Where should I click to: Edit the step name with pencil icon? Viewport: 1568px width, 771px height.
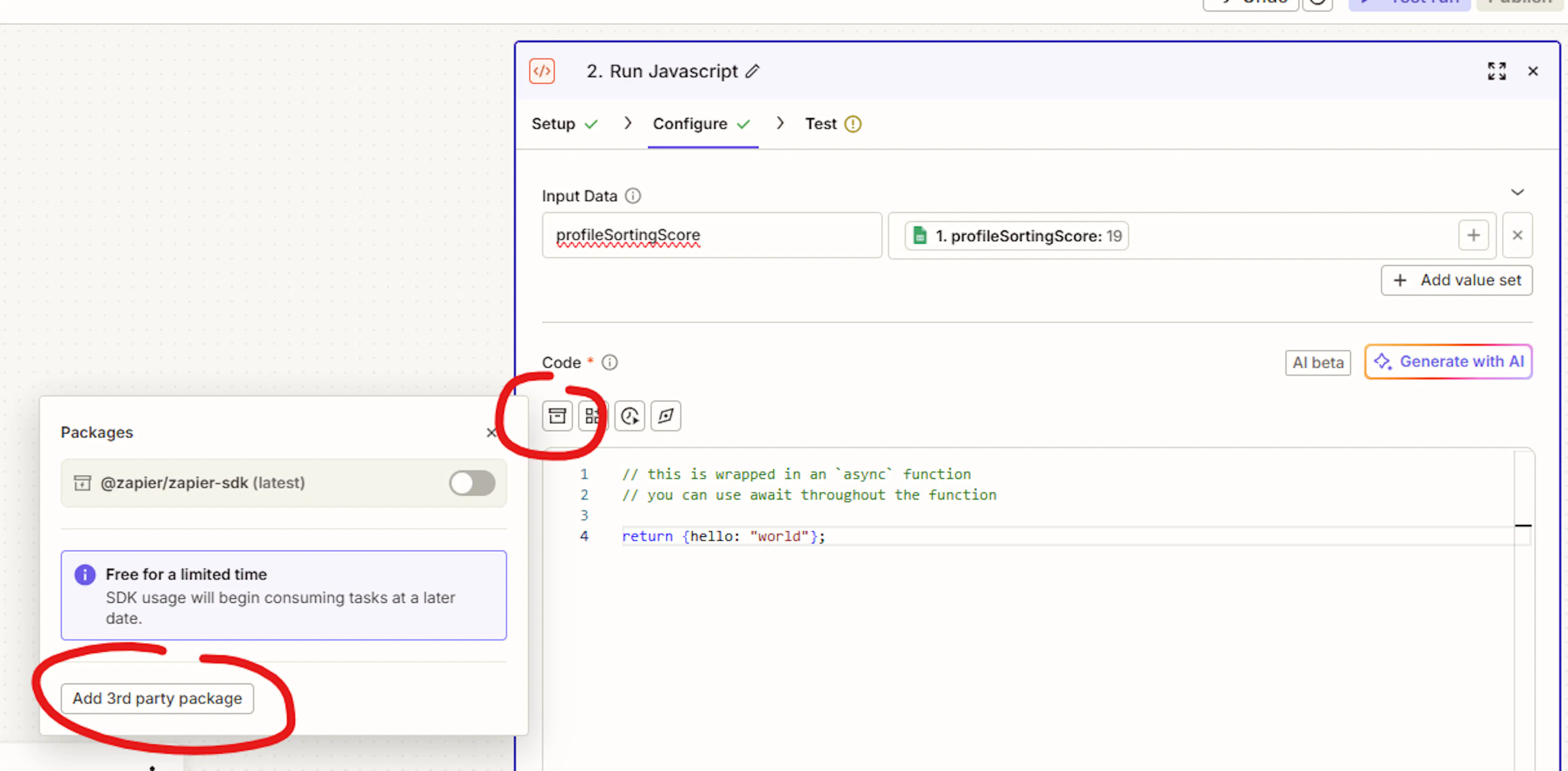752,71
